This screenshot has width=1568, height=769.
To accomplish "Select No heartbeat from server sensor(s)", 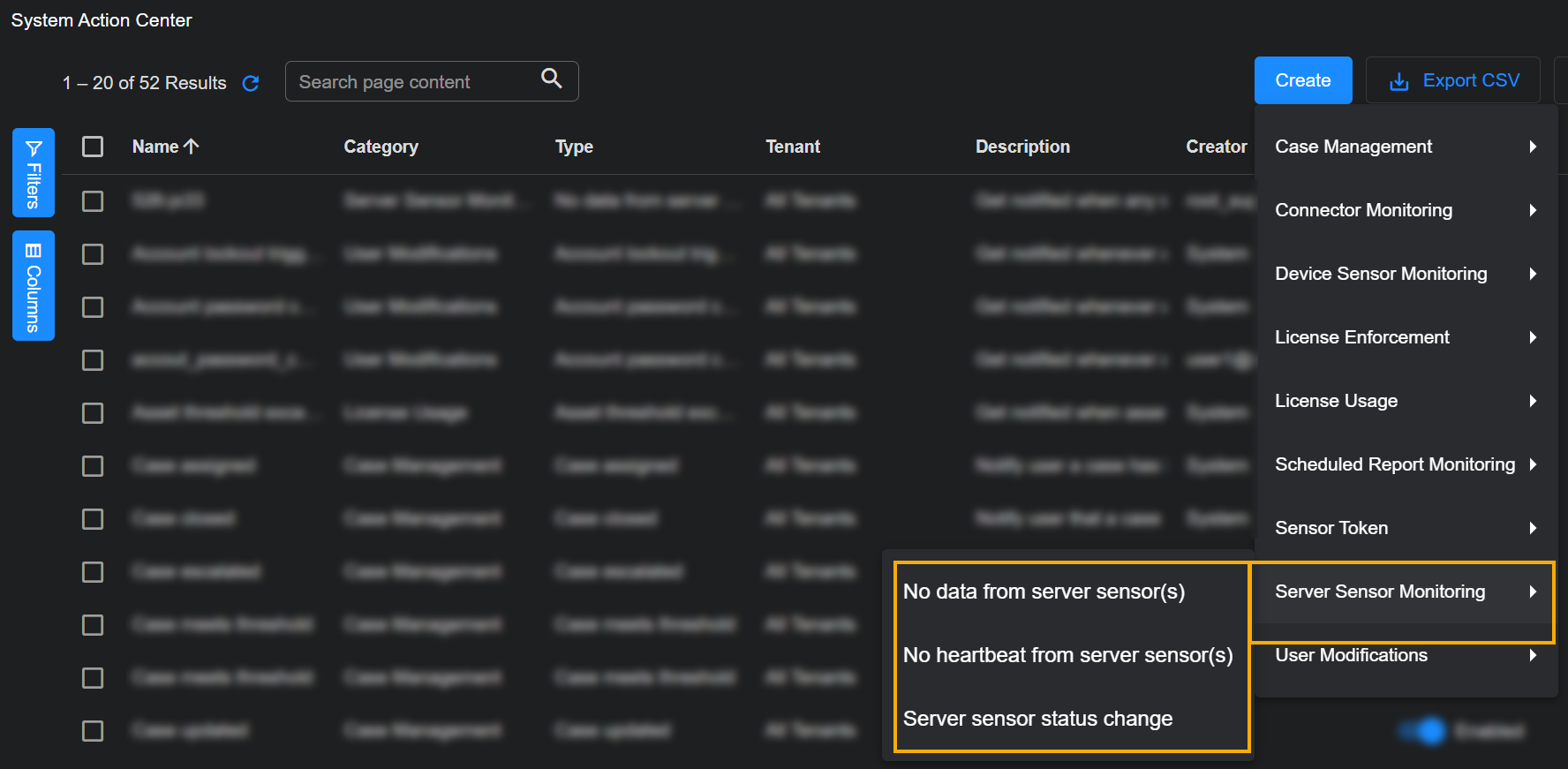I will 1067,655.
